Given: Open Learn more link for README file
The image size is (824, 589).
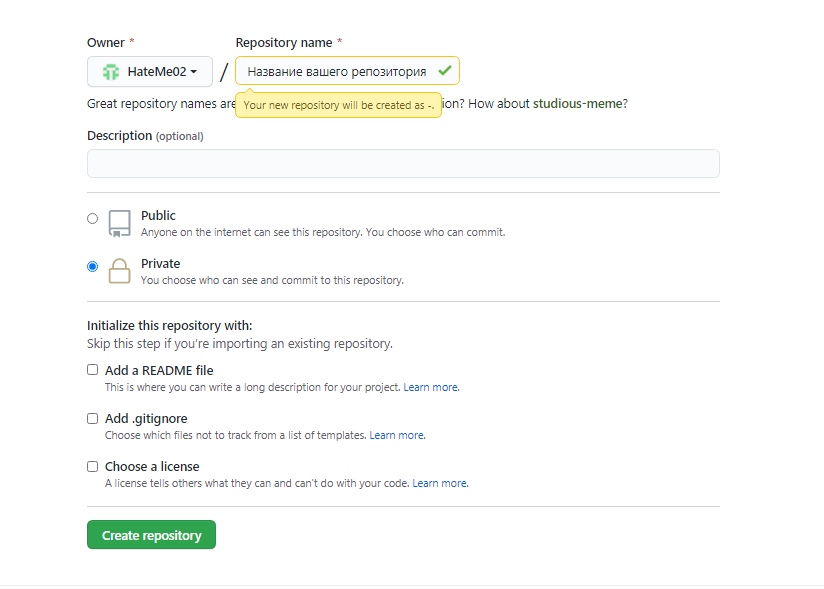Looking at the screenshot, I should 431,387.
